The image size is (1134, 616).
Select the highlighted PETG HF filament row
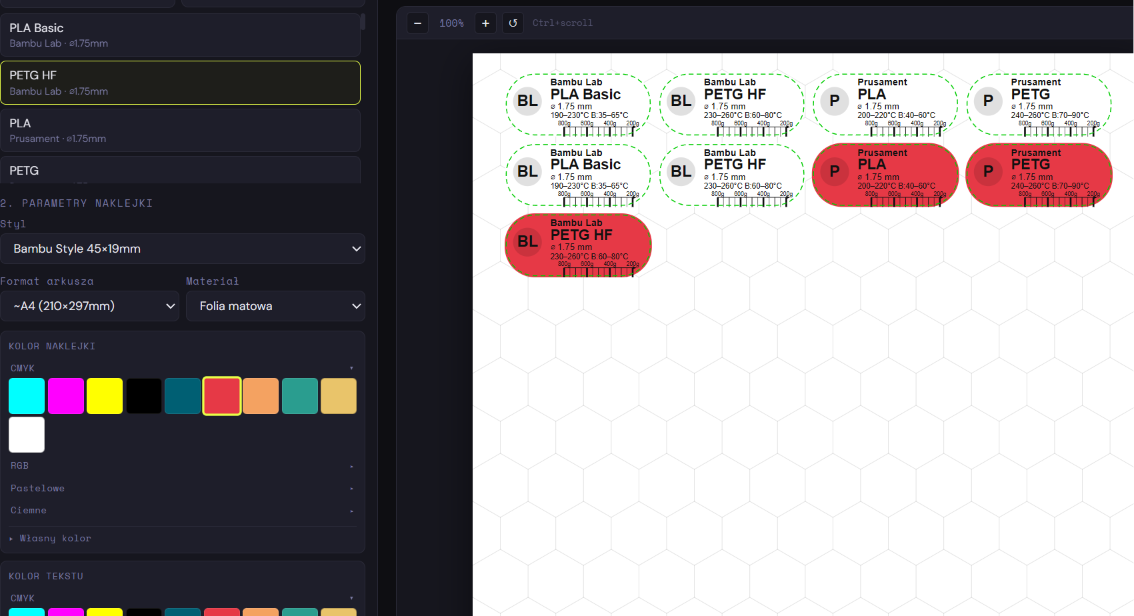point(180,82)
